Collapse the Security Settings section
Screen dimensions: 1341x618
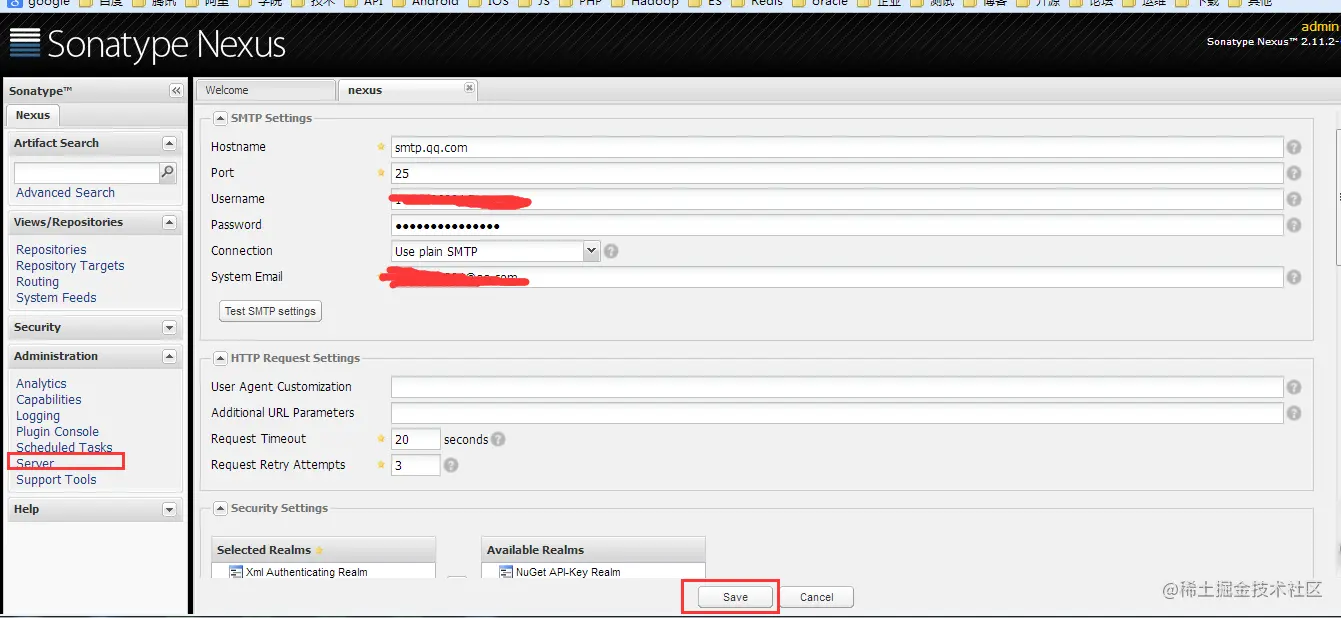[220, 508]
